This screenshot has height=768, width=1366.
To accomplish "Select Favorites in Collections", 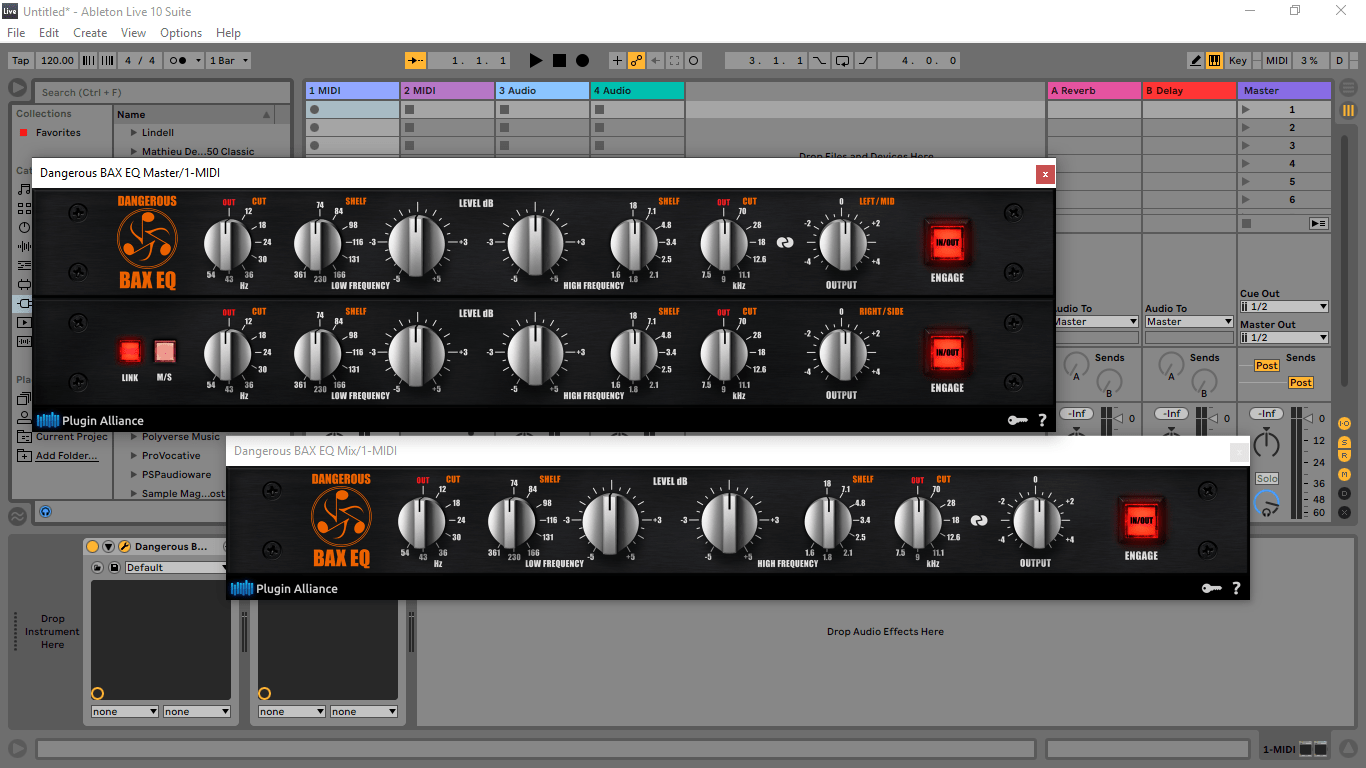I will point(58,132).
